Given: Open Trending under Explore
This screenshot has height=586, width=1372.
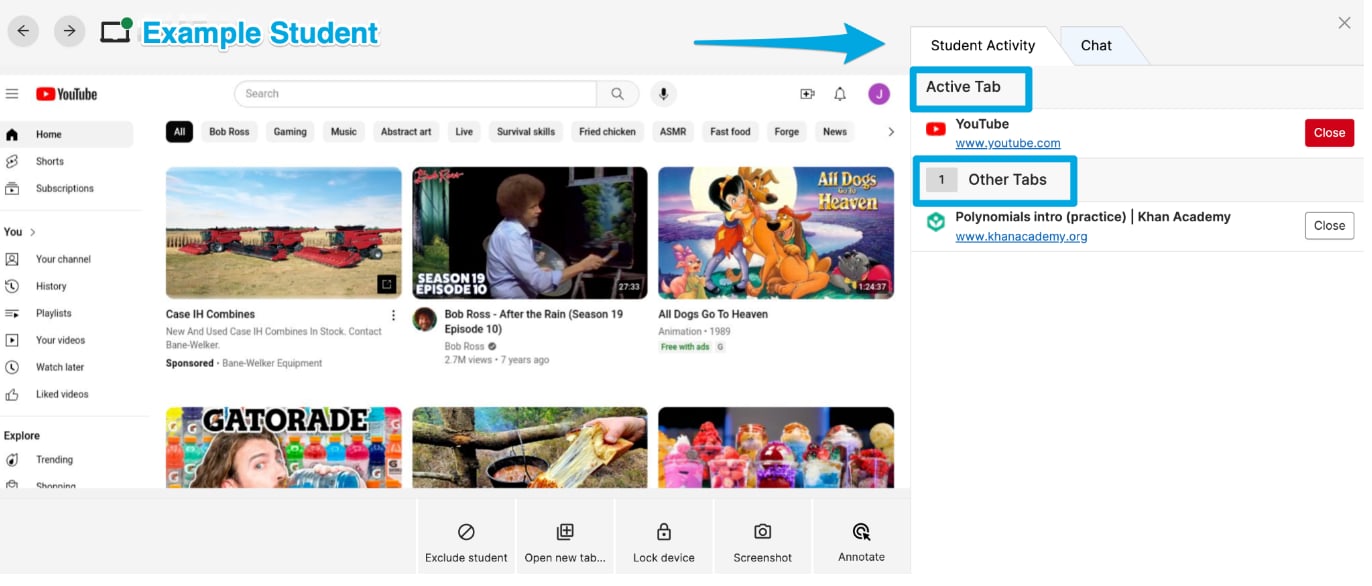Looking at the screenshot, I should coord(67,460).
